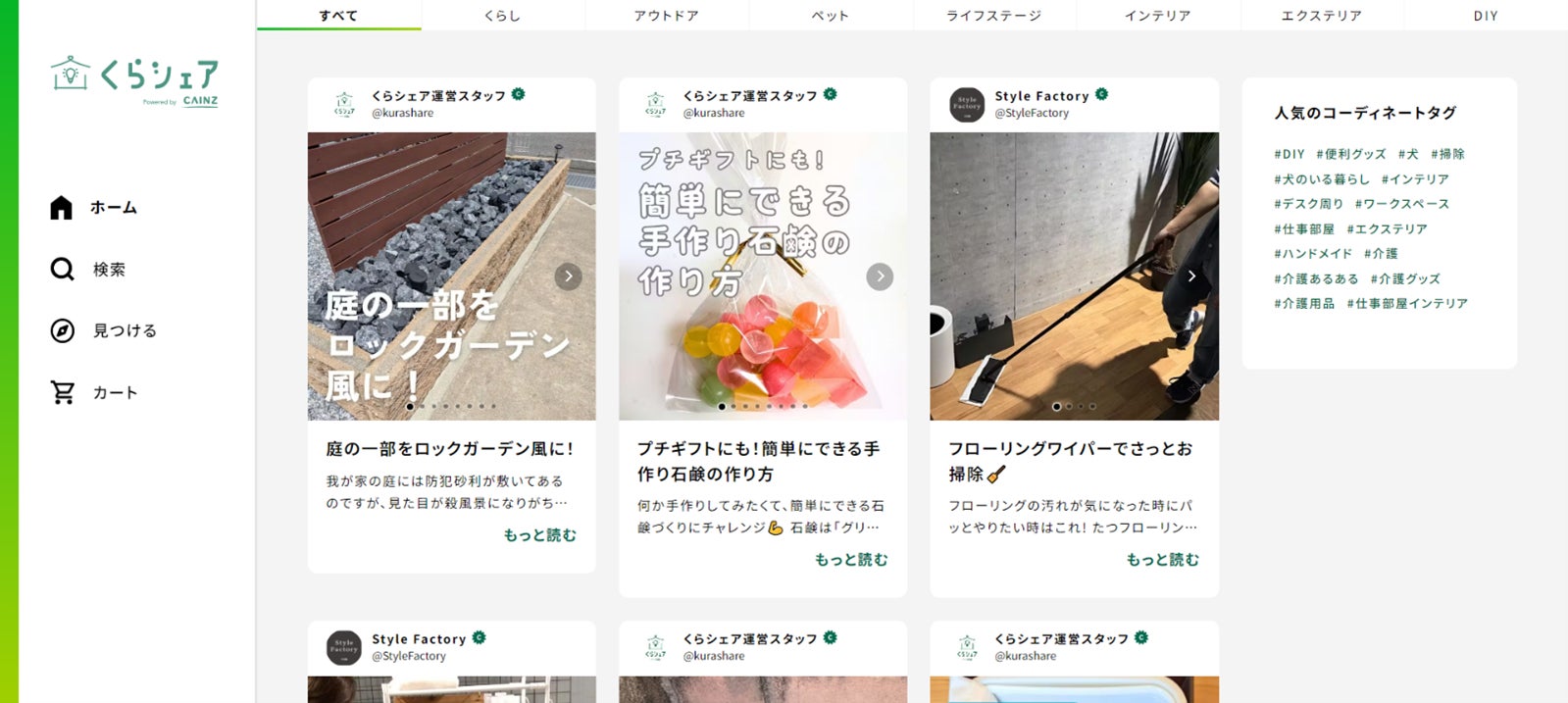Open the Style Factory avatar on floor-wiper post

(967, 104)
